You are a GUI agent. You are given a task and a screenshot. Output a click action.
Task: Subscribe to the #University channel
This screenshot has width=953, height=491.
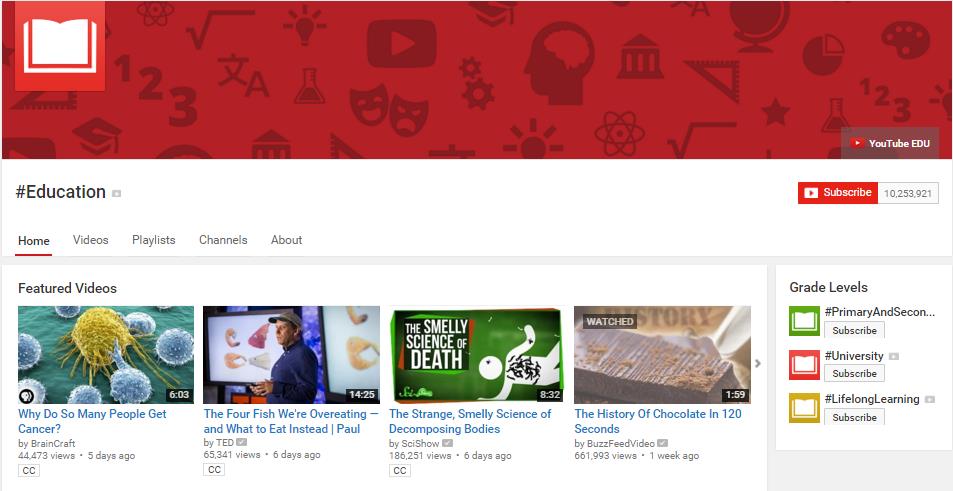pyautogui.click(x=855, y=374)
